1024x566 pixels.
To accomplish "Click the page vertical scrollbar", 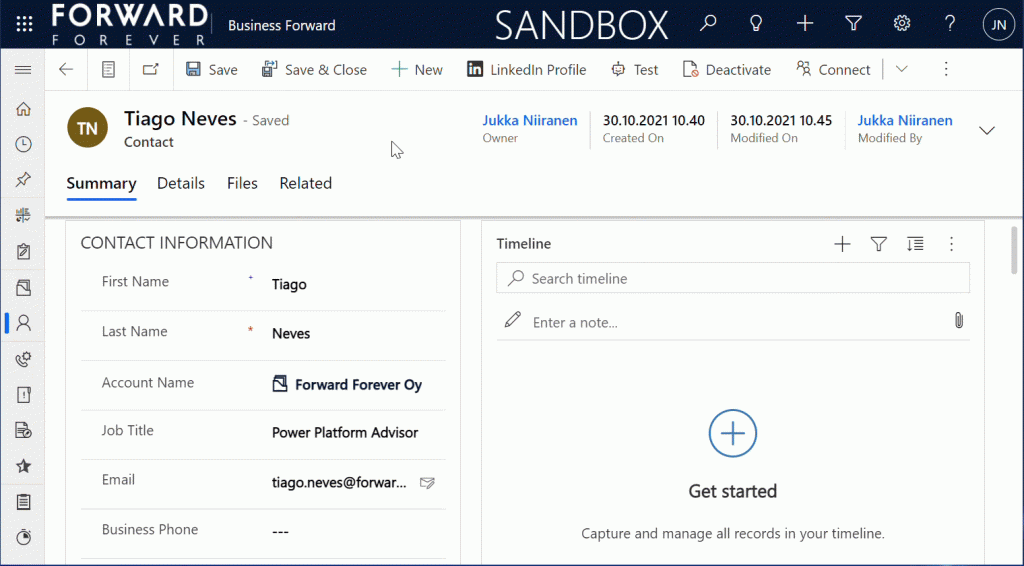I will click(1014, 251).
